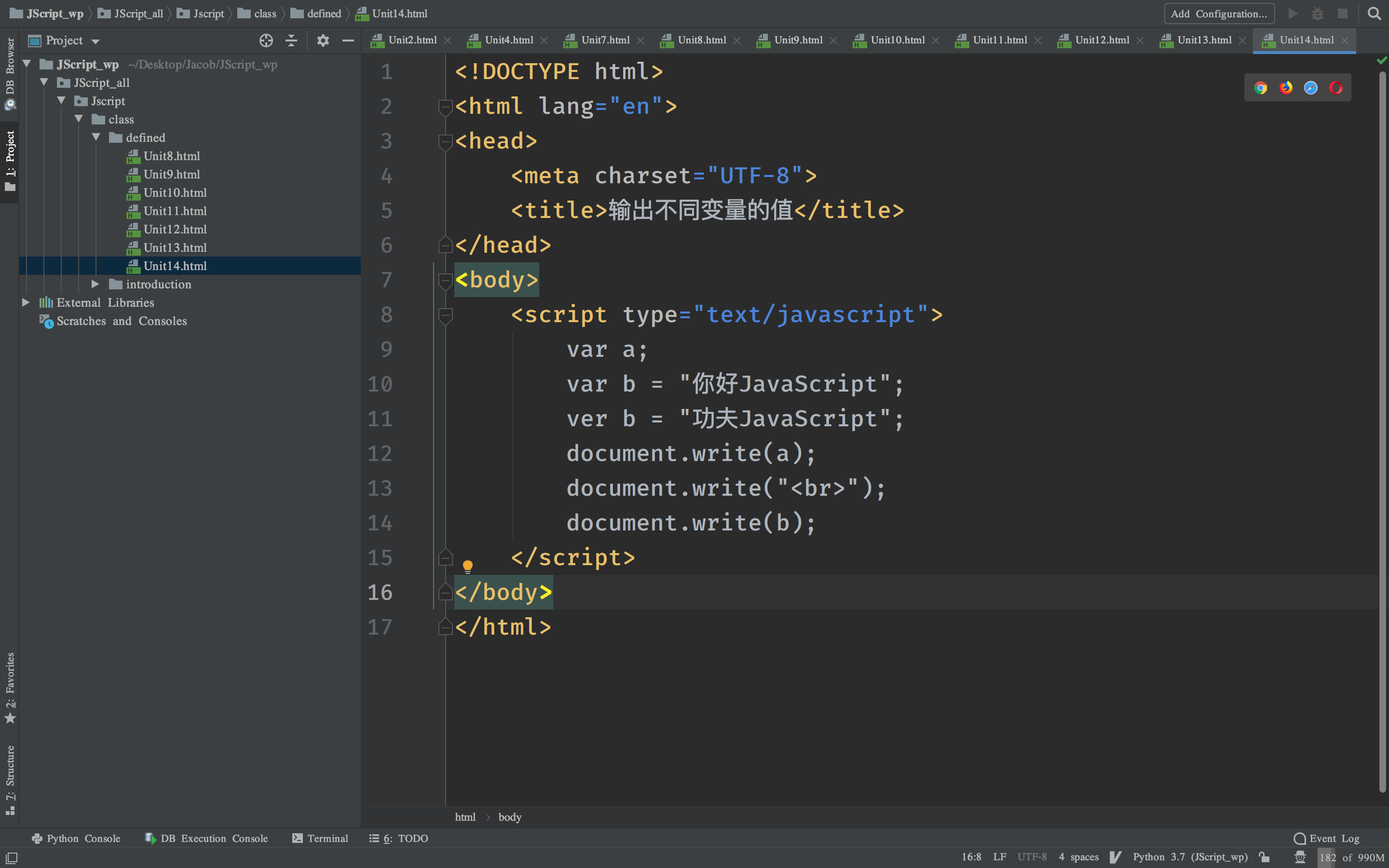Collapse all with the Project toolbar icon
The width and height of the screenshot is (1389, 868).
point(292,40)
